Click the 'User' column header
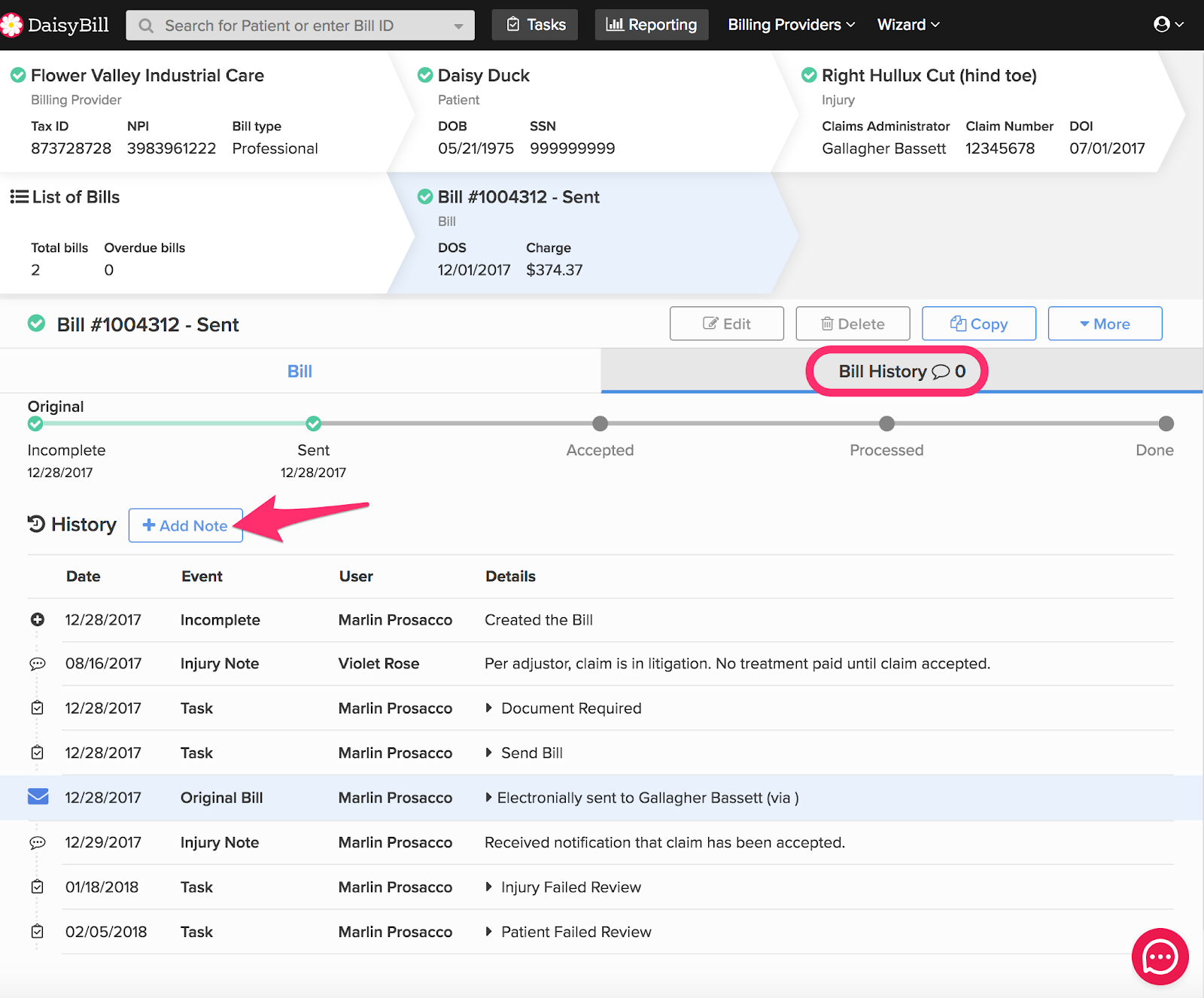 356,576
